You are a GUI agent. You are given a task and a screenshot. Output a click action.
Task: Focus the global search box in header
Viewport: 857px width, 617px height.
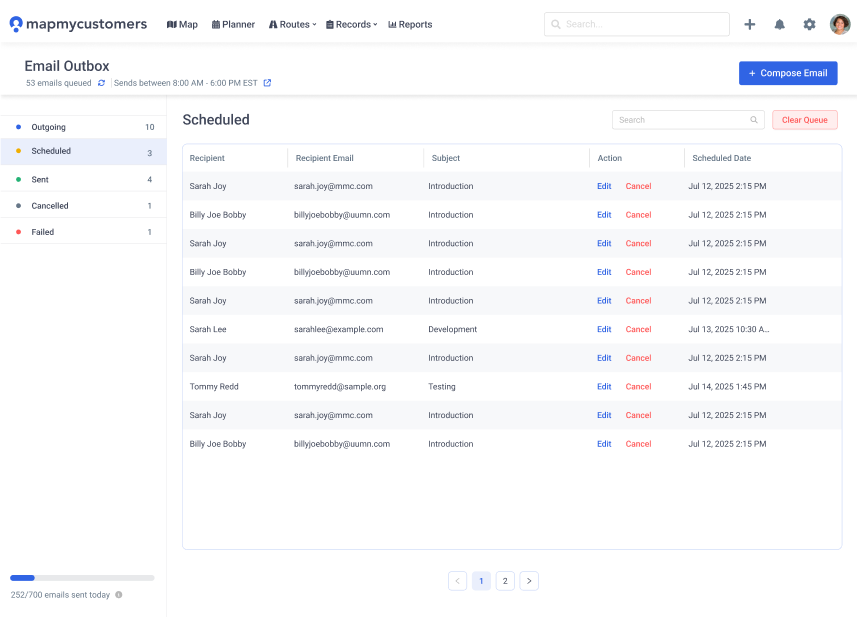tap(637, 24)
